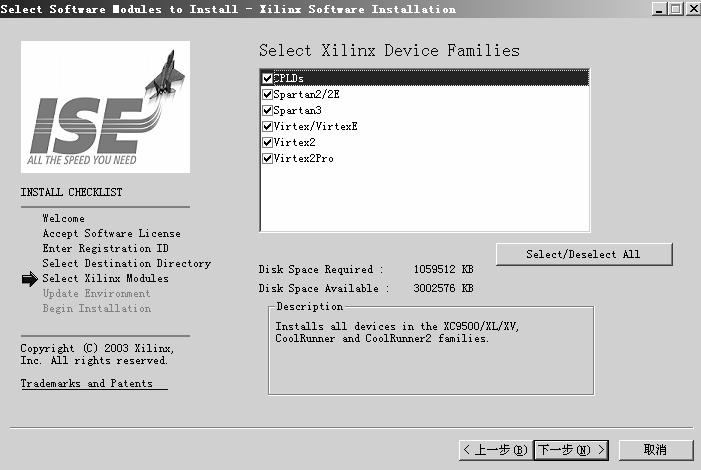
Task: Select the Virtex/VirtexE row label
Action: tap(316, 127)
